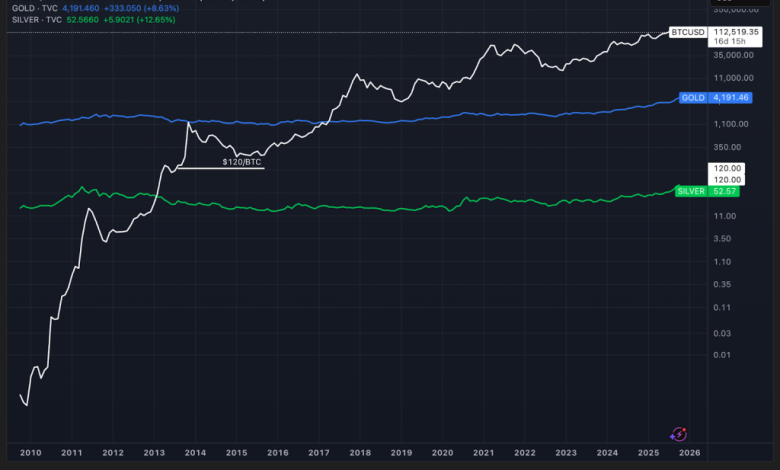
Task: Click 2018 on the time axis
Action: pyautogui.click(x=359, y=453)
